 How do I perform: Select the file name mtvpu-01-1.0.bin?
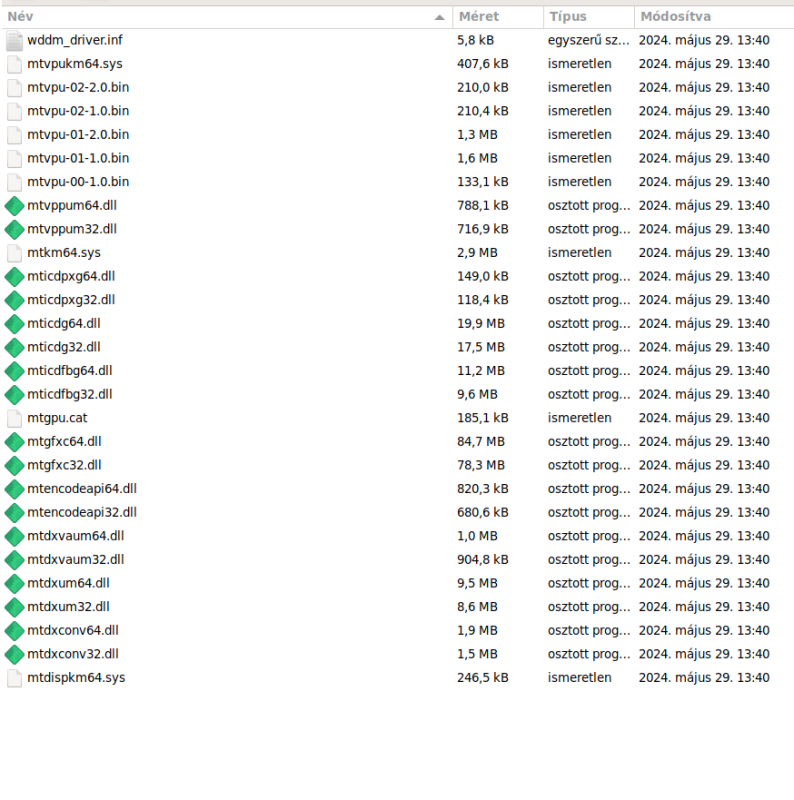pos(78,159)
